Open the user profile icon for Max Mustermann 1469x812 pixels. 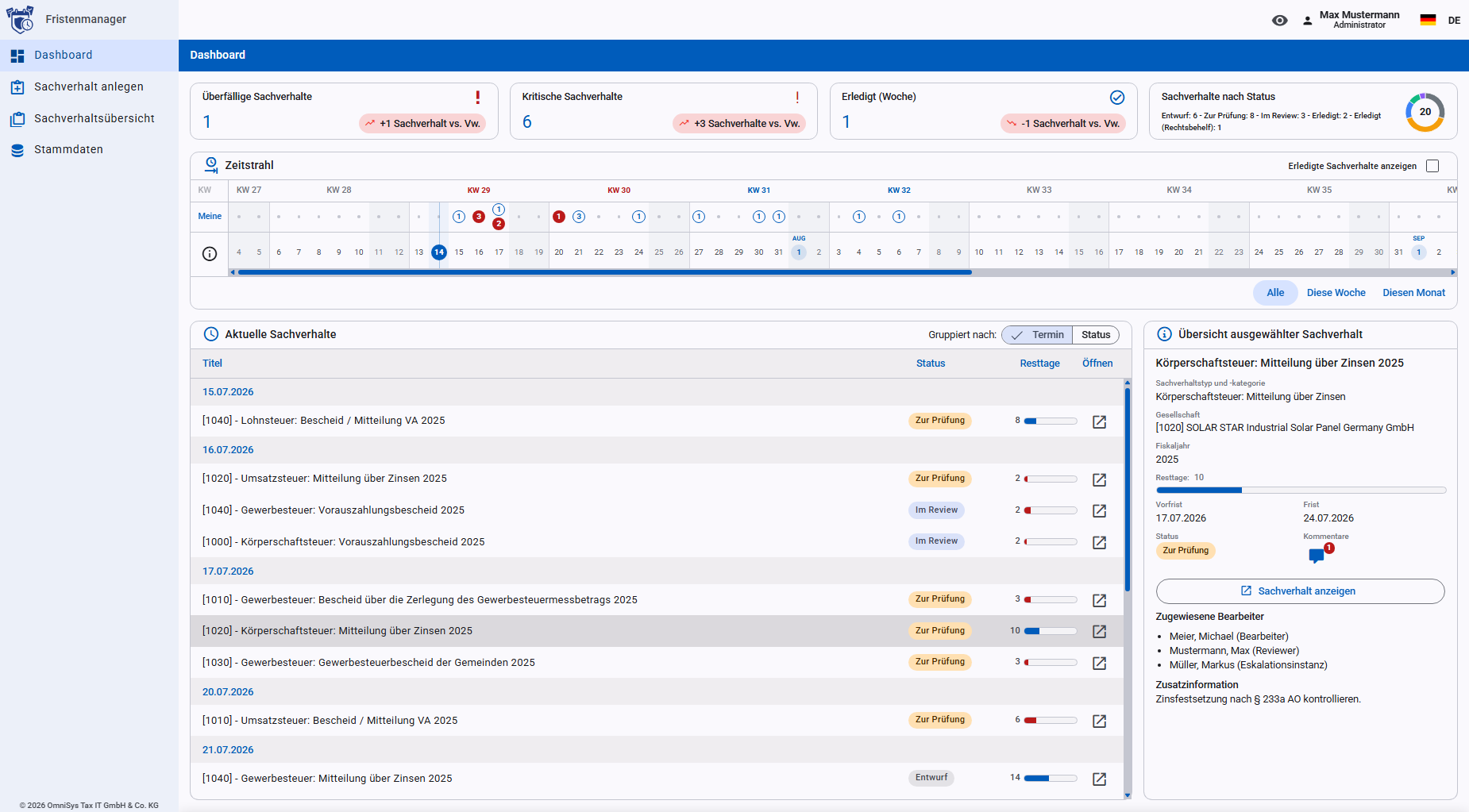point(1307,21)
